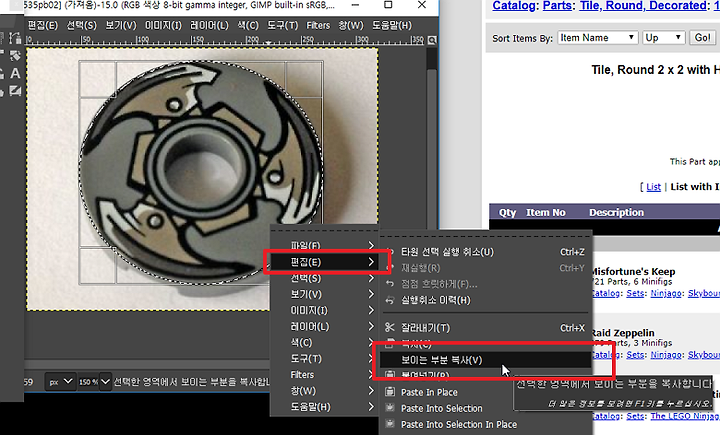Open 편집(E) in GIMP's top menu bar

pos(43,25)
